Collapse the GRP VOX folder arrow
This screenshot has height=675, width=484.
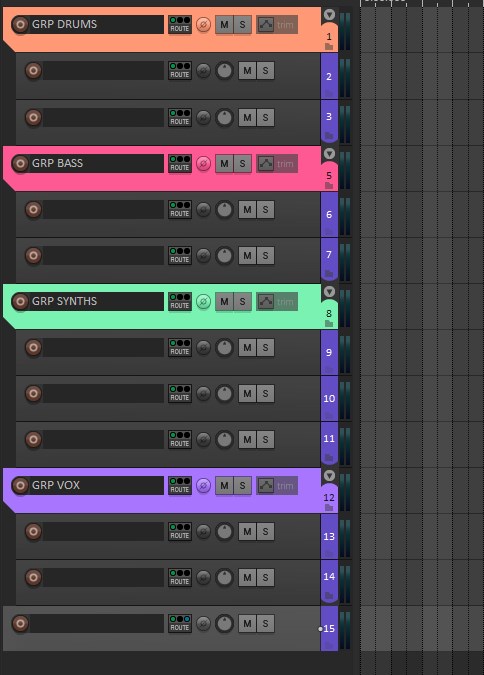[329, 476]
